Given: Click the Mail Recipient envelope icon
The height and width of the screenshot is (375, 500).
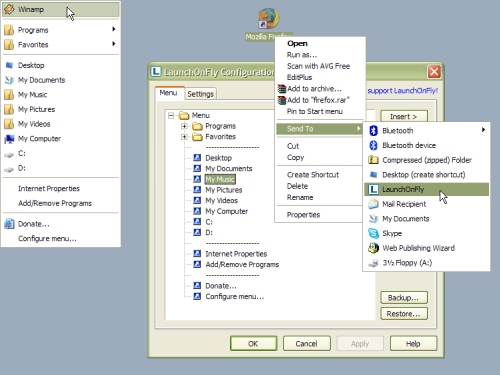Looking at the screenshot, I should pyautogui.click(x=373, y=204).
